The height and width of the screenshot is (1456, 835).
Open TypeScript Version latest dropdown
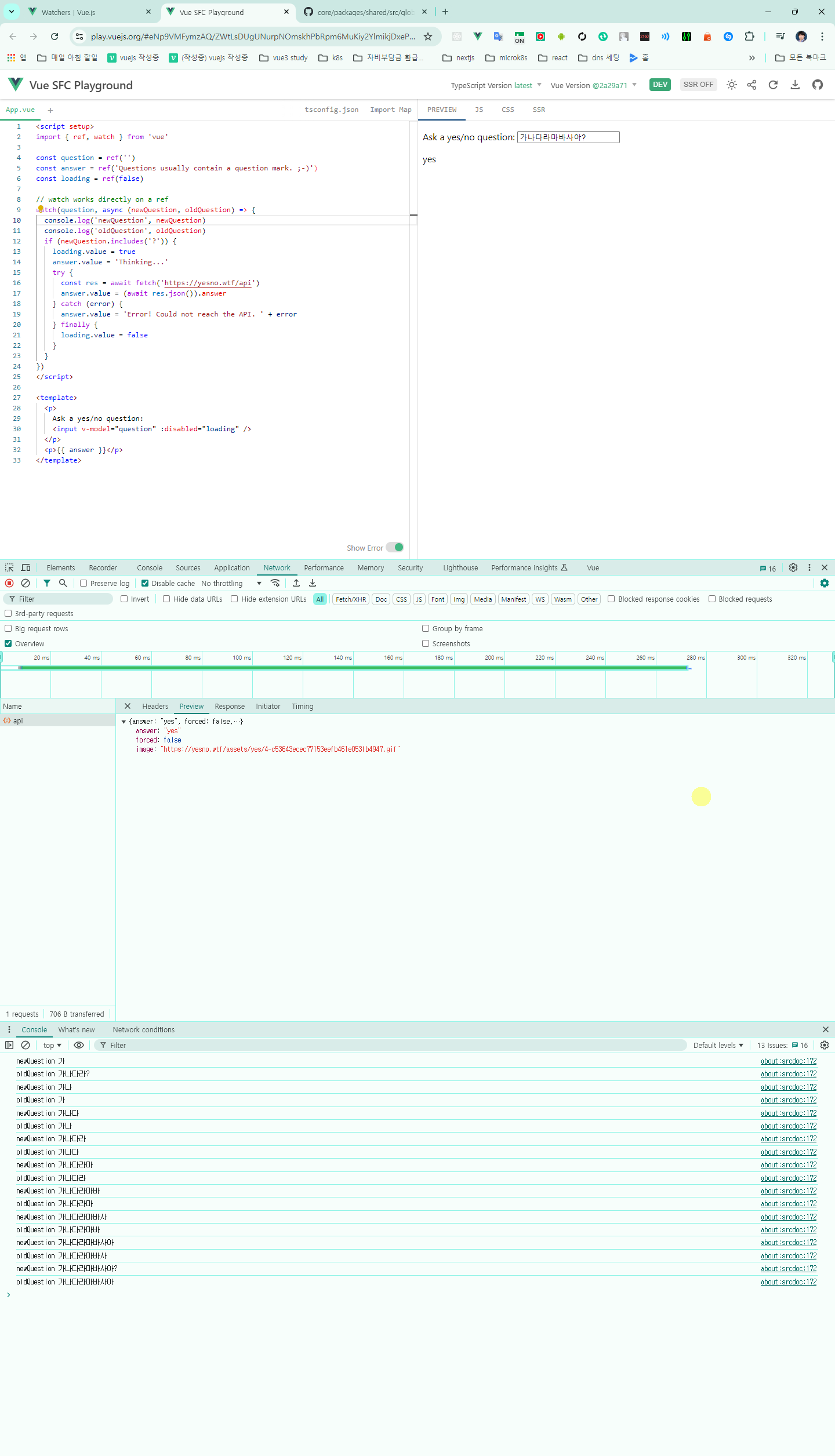point(496,85)
